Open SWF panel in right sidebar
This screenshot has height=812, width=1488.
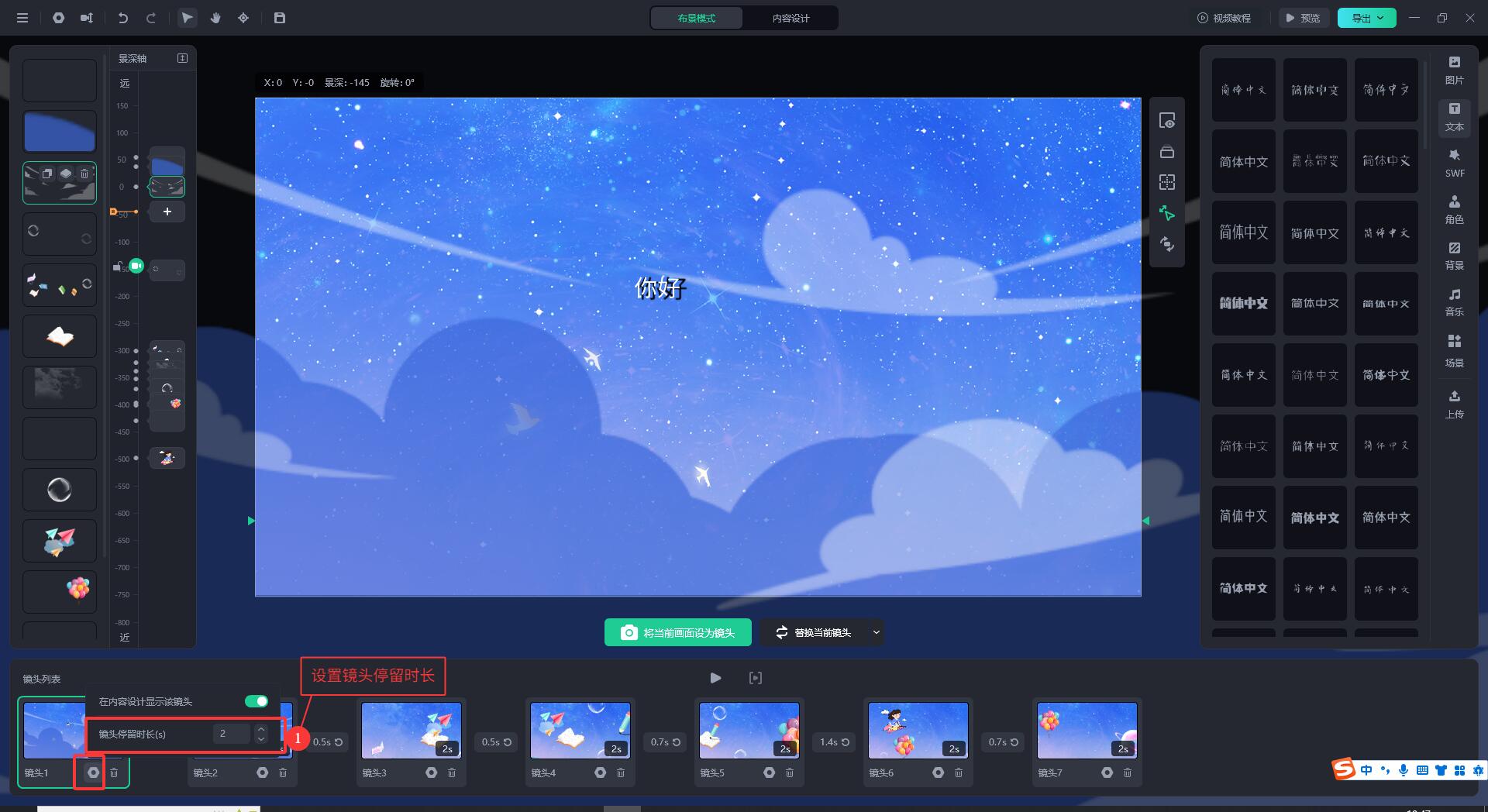[1454, 163]
